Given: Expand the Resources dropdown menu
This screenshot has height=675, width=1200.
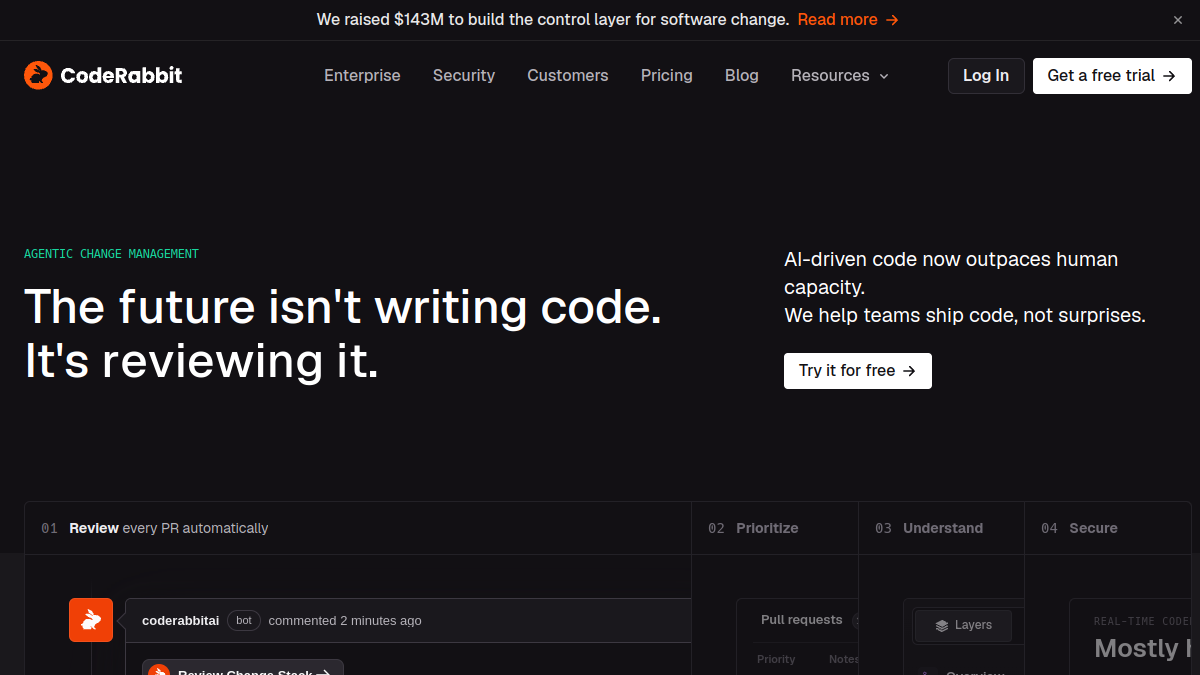Looking at the screenshot, I should (840, 75).
